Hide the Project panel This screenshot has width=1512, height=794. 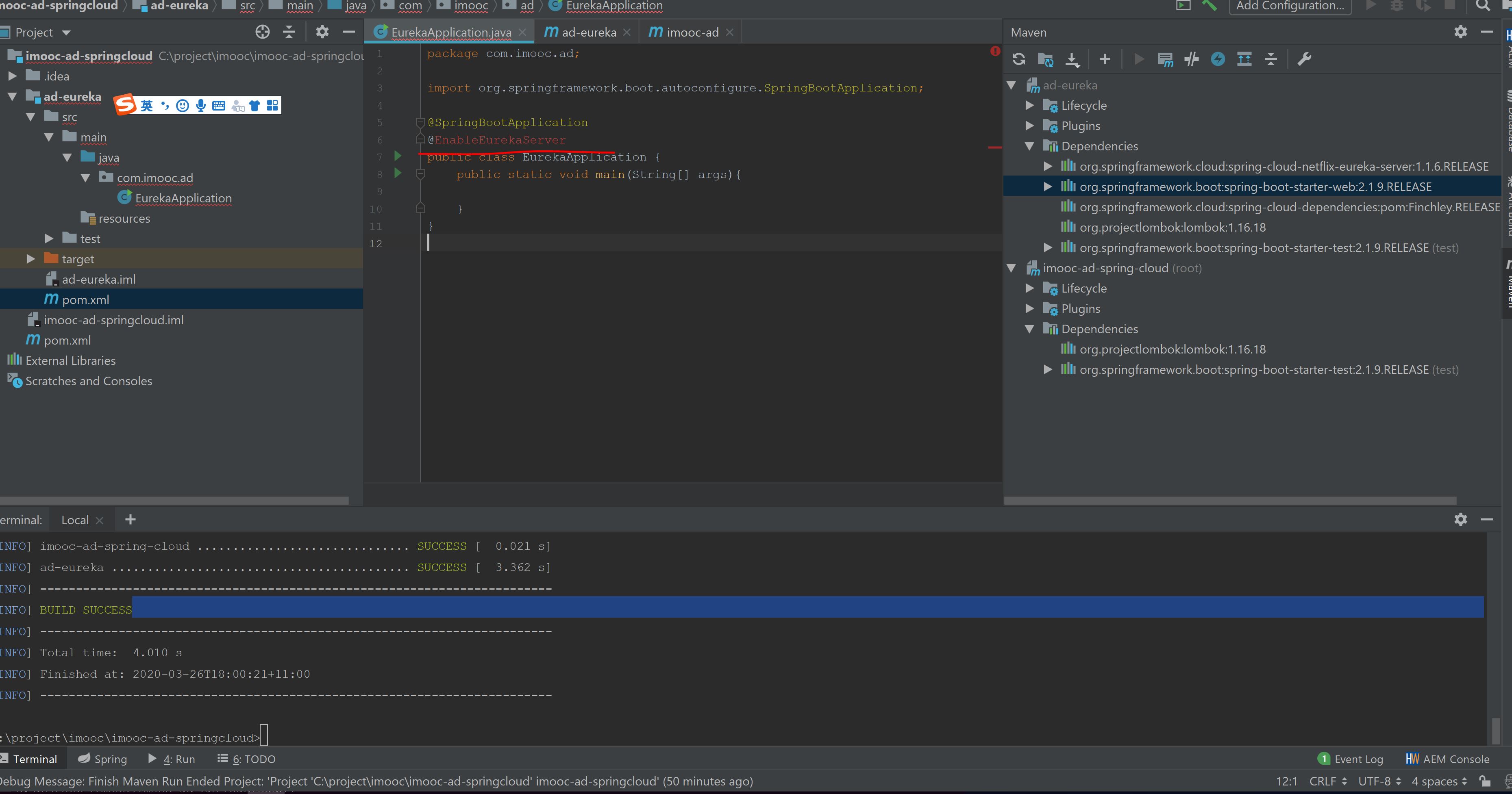pyautogui.click(x=349, y=32)
